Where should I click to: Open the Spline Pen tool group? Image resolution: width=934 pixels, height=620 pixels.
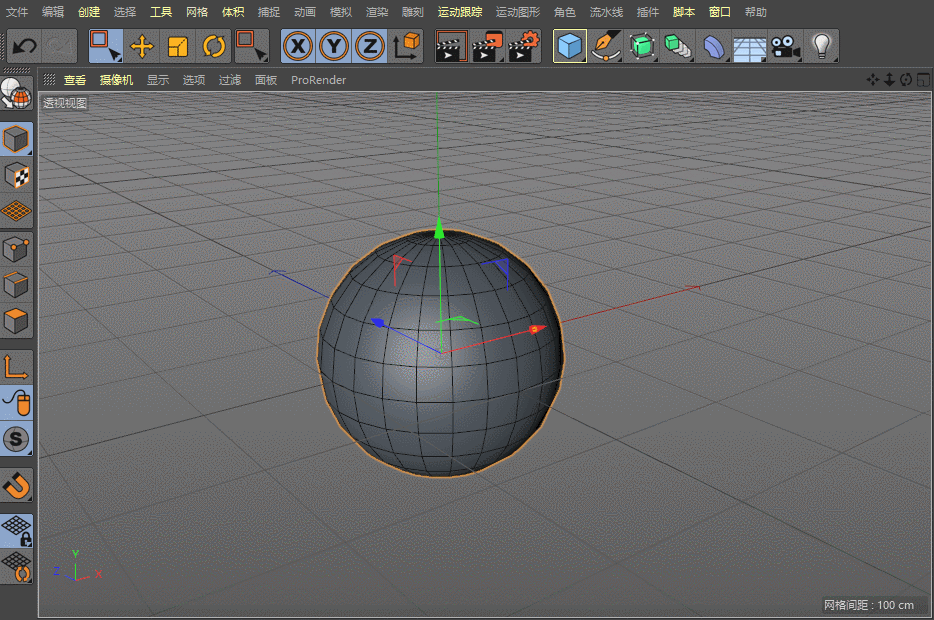(606, 46)
